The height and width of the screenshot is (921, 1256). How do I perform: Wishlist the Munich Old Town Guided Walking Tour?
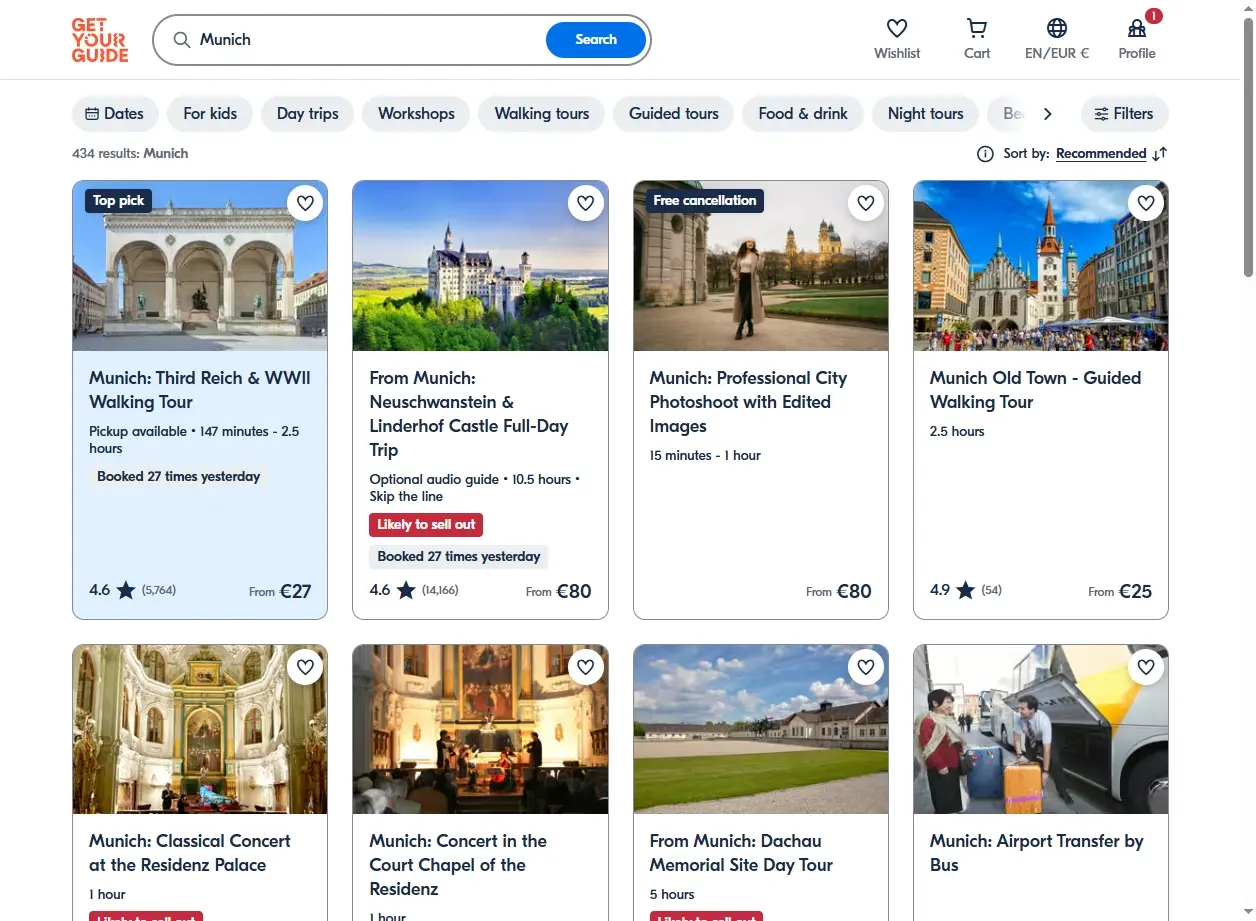[x=1146, y=203]
